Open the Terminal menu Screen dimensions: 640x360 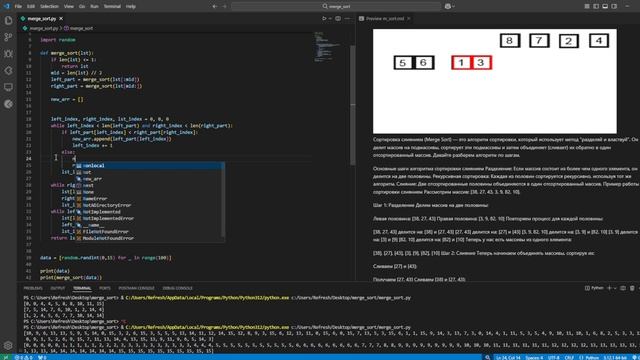[x=112, y=6]
